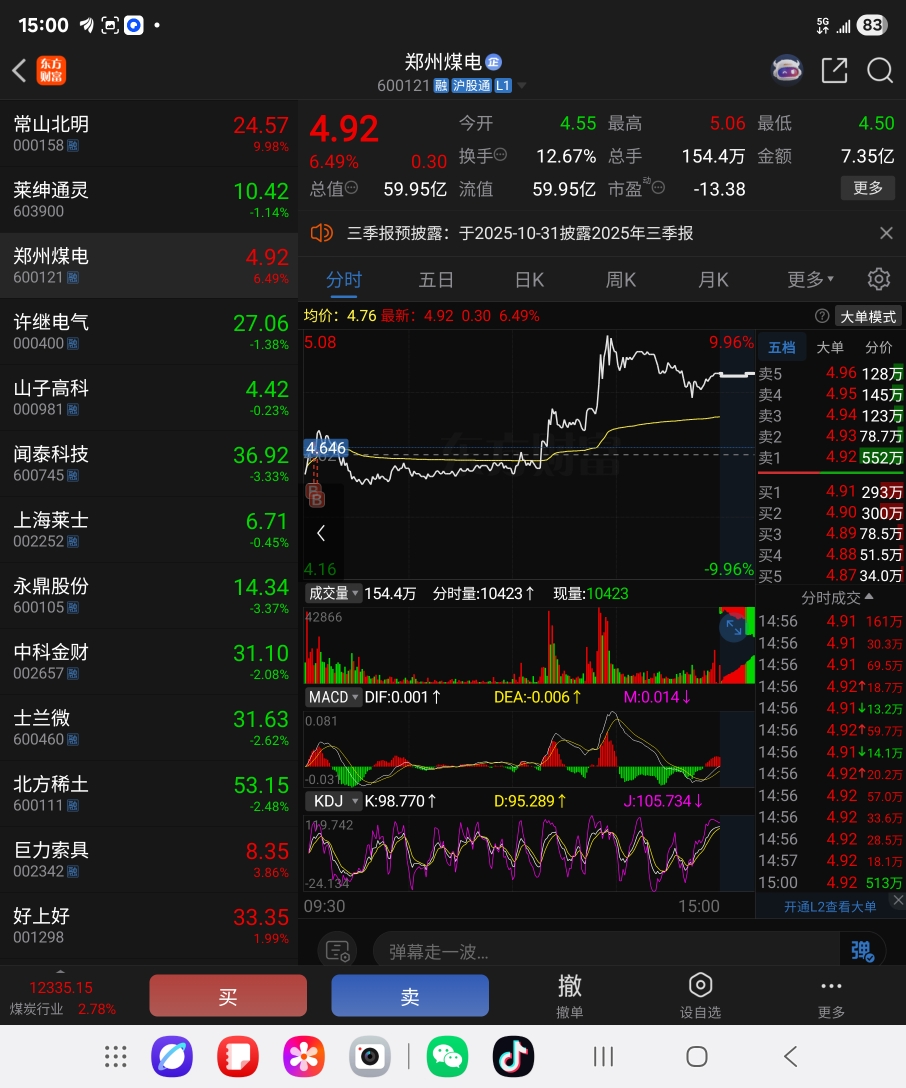Image resolution: width=906 pixels, height=1088 pixels.
Task: Switch to the 日K tab
Action: pos(529,280)
